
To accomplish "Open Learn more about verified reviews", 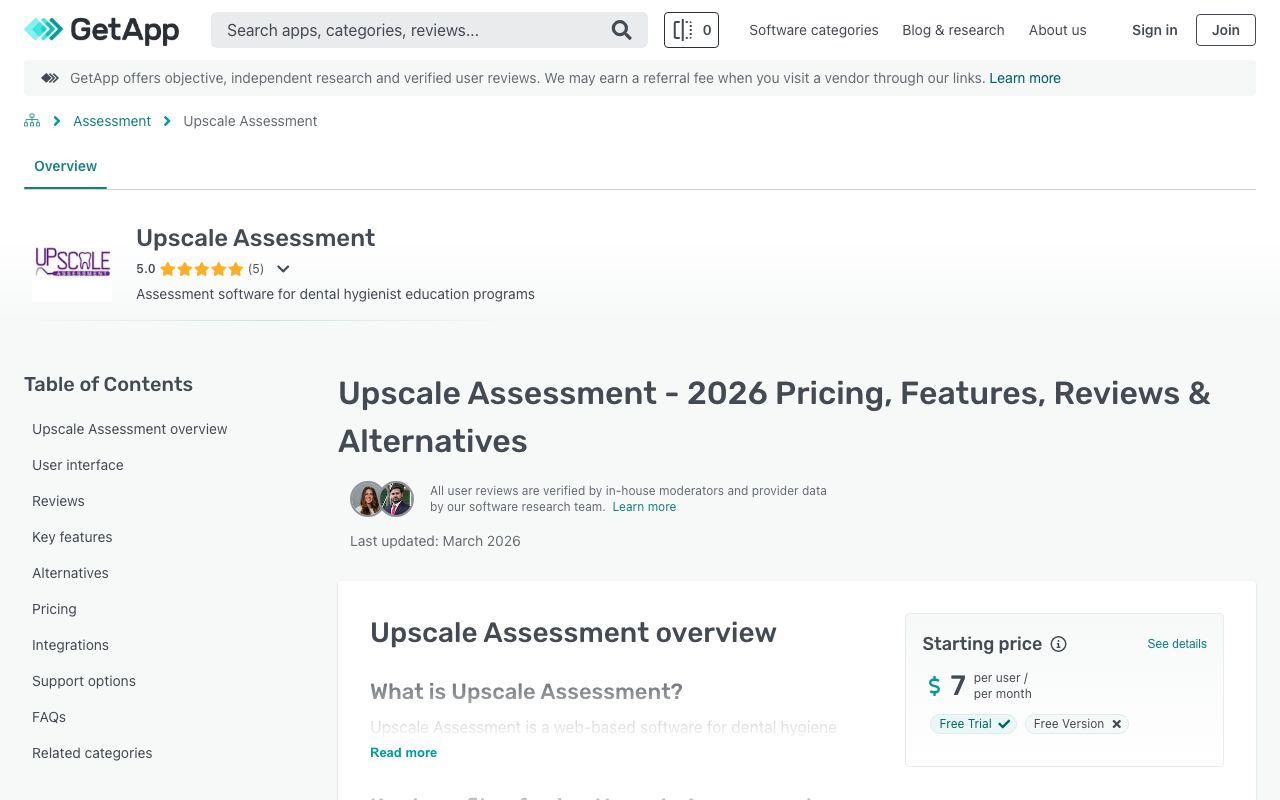I will [x=644, y=507].
